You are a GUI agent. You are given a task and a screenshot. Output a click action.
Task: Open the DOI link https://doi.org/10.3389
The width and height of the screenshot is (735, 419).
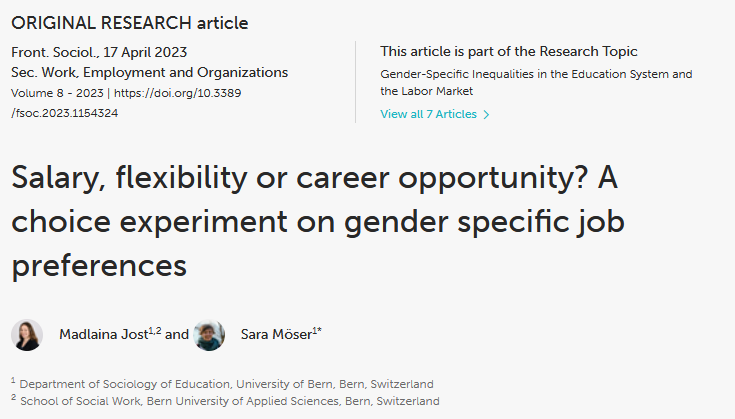(x=178, y=93)
